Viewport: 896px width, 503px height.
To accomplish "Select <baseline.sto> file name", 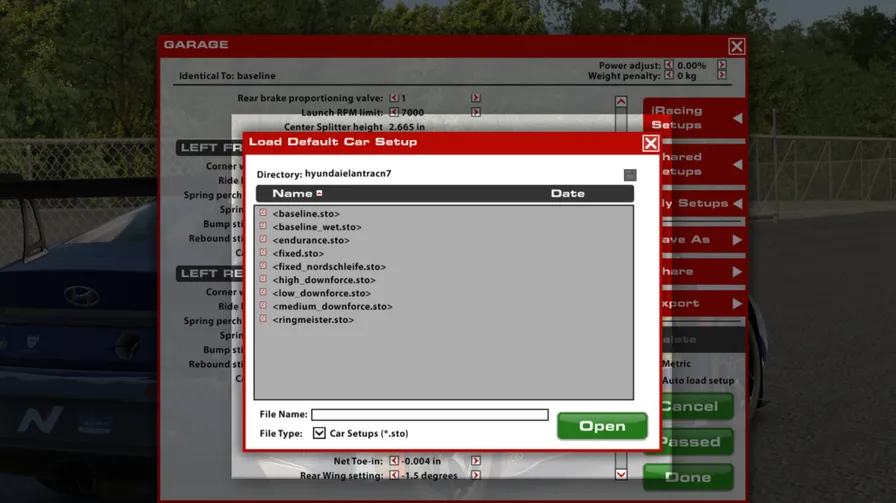I will (306, 214).
